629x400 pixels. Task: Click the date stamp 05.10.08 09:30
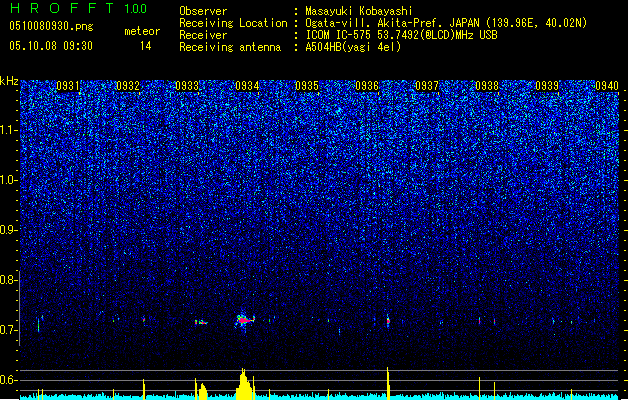click(51, 46)
